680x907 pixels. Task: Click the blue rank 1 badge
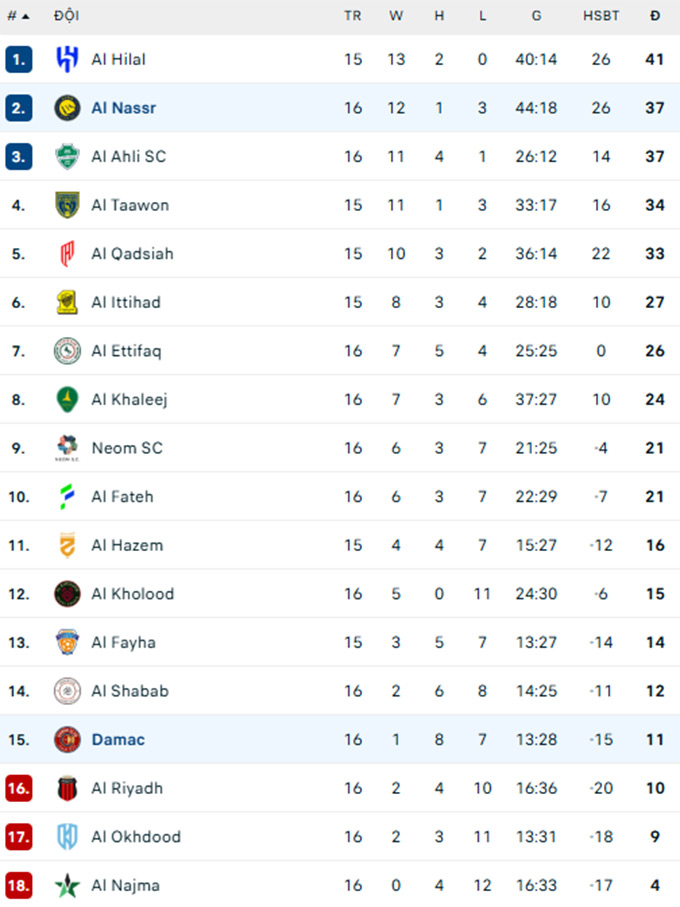point(18,59)
